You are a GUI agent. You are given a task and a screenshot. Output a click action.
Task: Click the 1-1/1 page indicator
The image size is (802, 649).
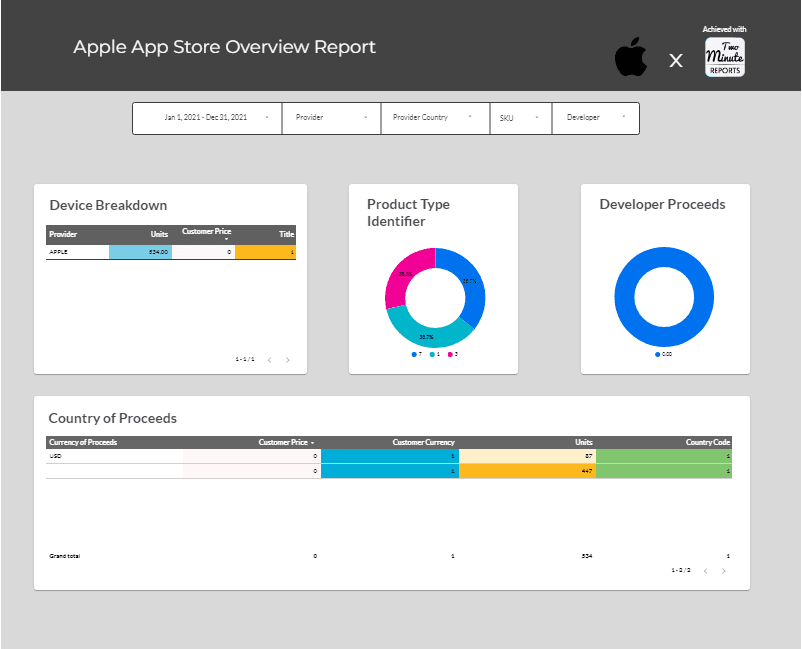coord(244,360)
